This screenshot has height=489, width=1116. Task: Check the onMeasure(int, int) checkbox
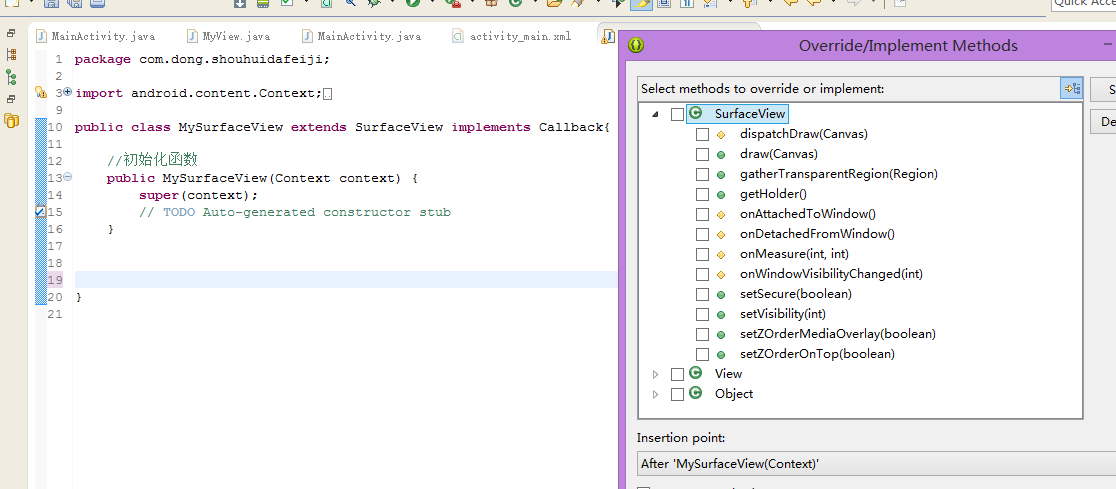(x=702, y=253)
